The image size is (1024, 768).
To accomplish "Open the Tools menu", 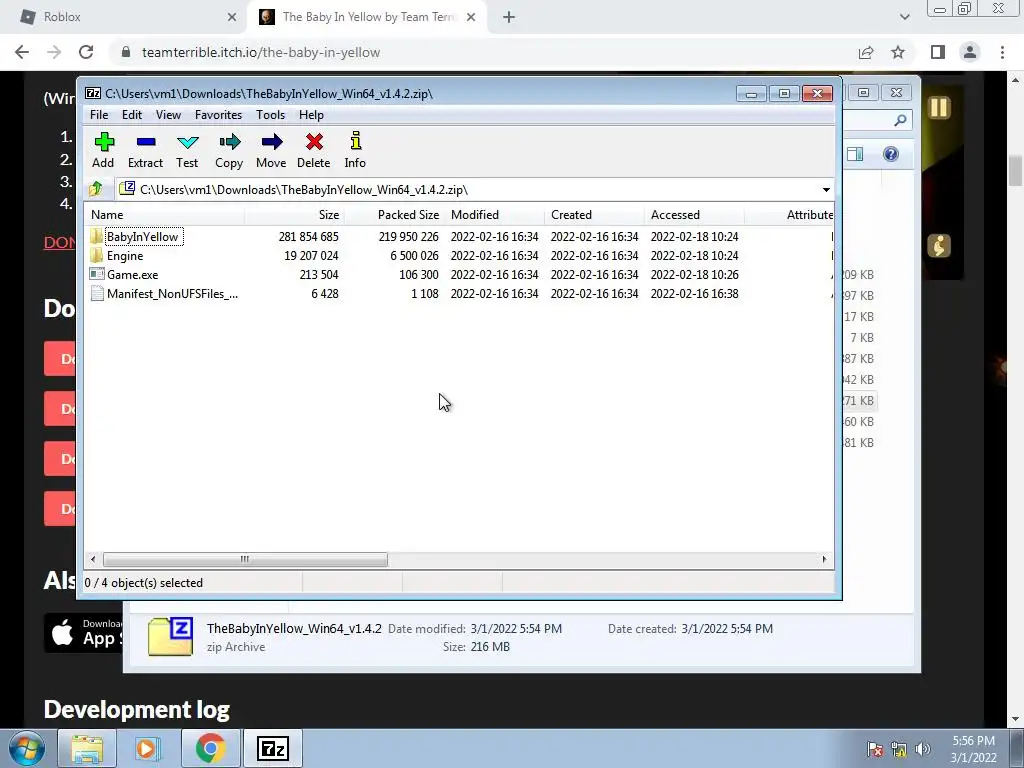I will click(x=270, y=115).
